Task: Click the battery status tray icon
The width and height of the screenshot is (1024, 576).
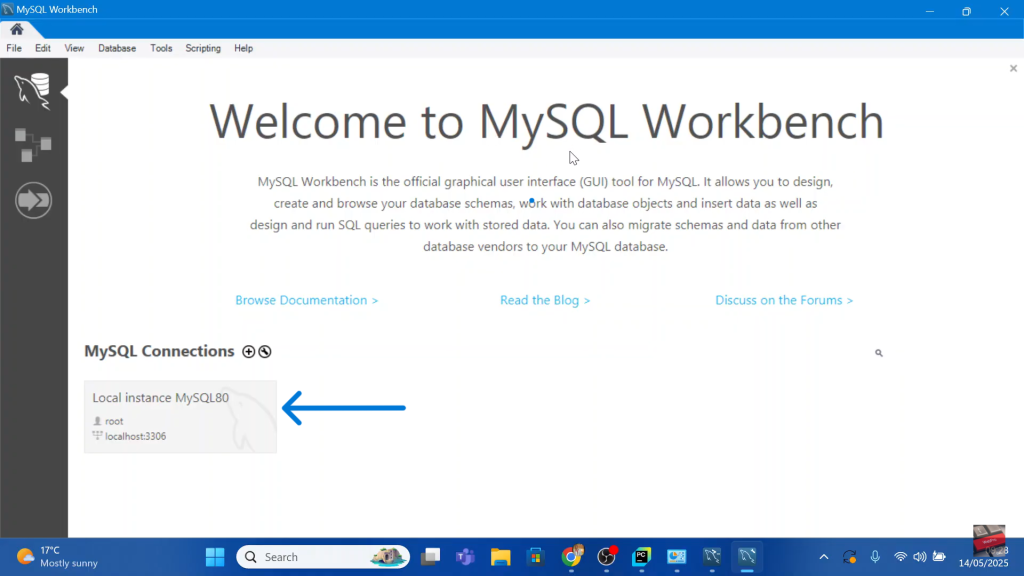Action: pos(939,557)
